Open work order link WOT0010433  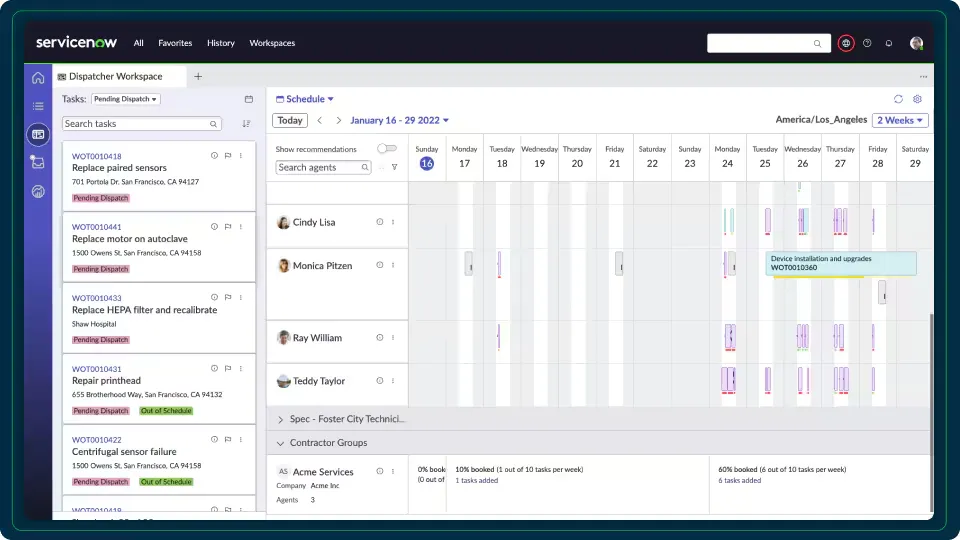[97, 298]
